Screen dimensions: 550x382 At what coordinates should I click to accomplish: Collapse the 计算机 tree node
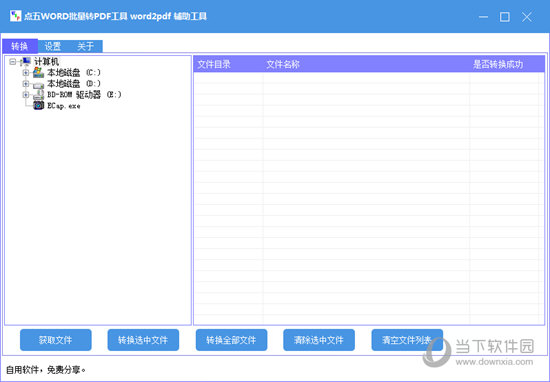13,62
